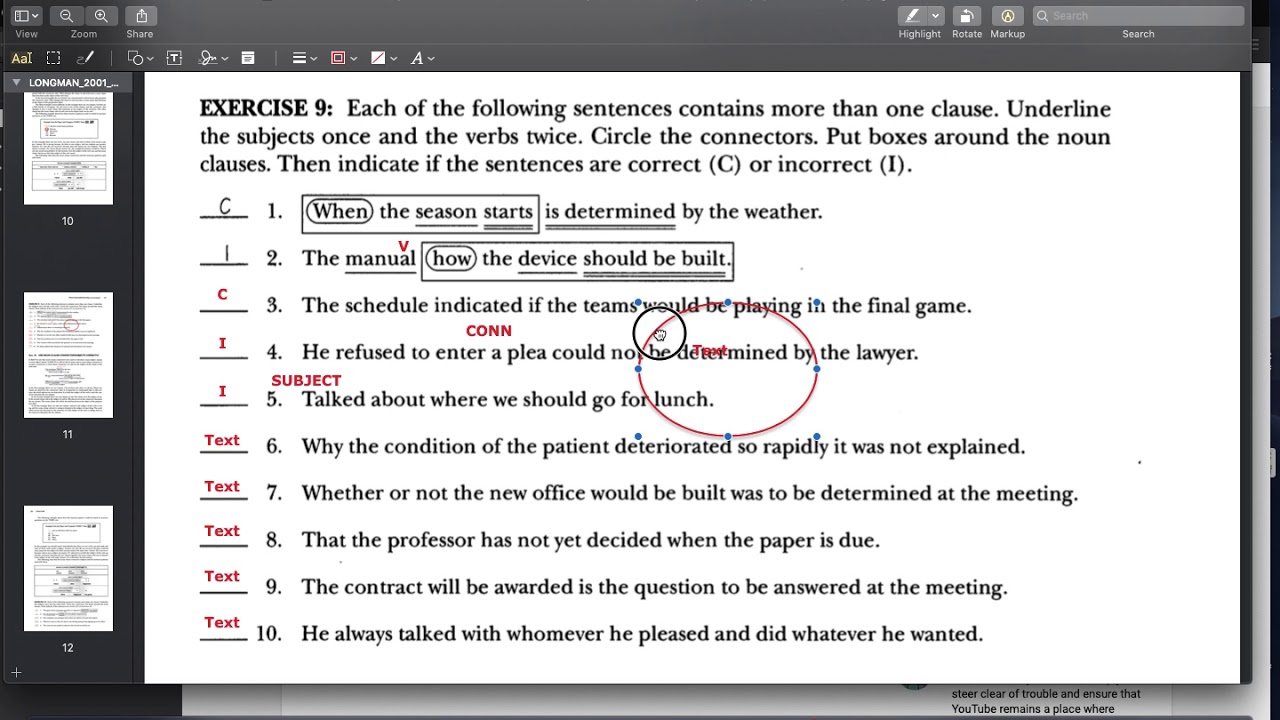Collapse the LONGMAN_2001 sidebar disclosure triangle
Screen dimensions: 1280x720
16,82
